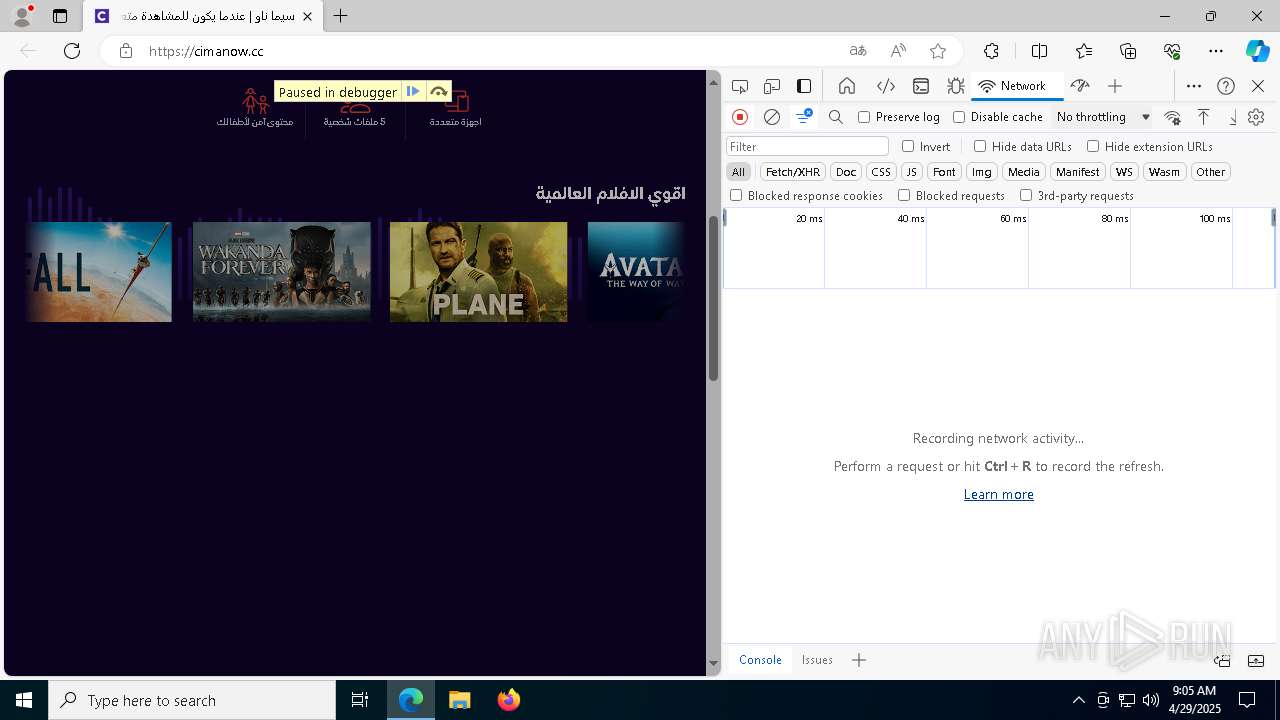This screenshot has width=1280, height=720.
Task: Export HAR file download arrow icon
Action: 1233,117
